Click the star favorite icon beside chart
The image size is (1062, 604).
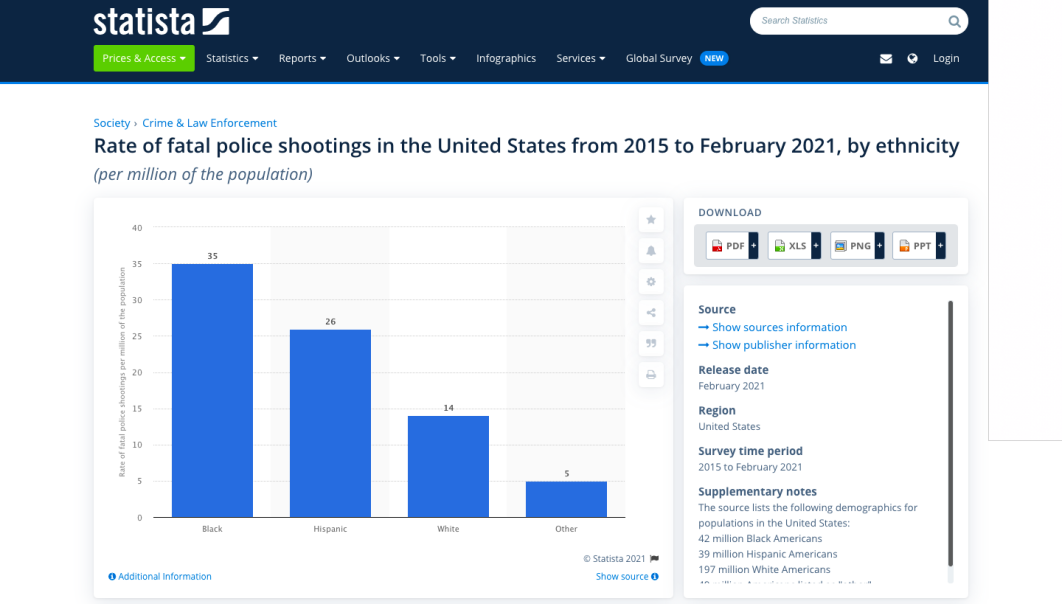[651, 219]
